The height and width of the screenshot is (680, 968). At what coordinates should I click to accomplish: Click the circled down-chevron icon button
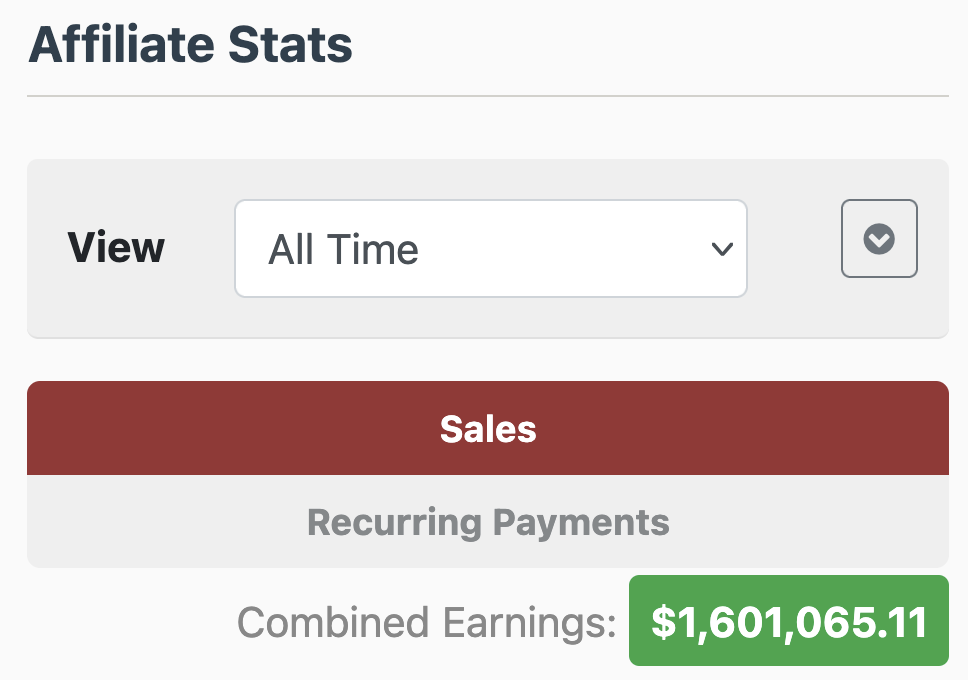pyautogui.click(x=879, y=239)
